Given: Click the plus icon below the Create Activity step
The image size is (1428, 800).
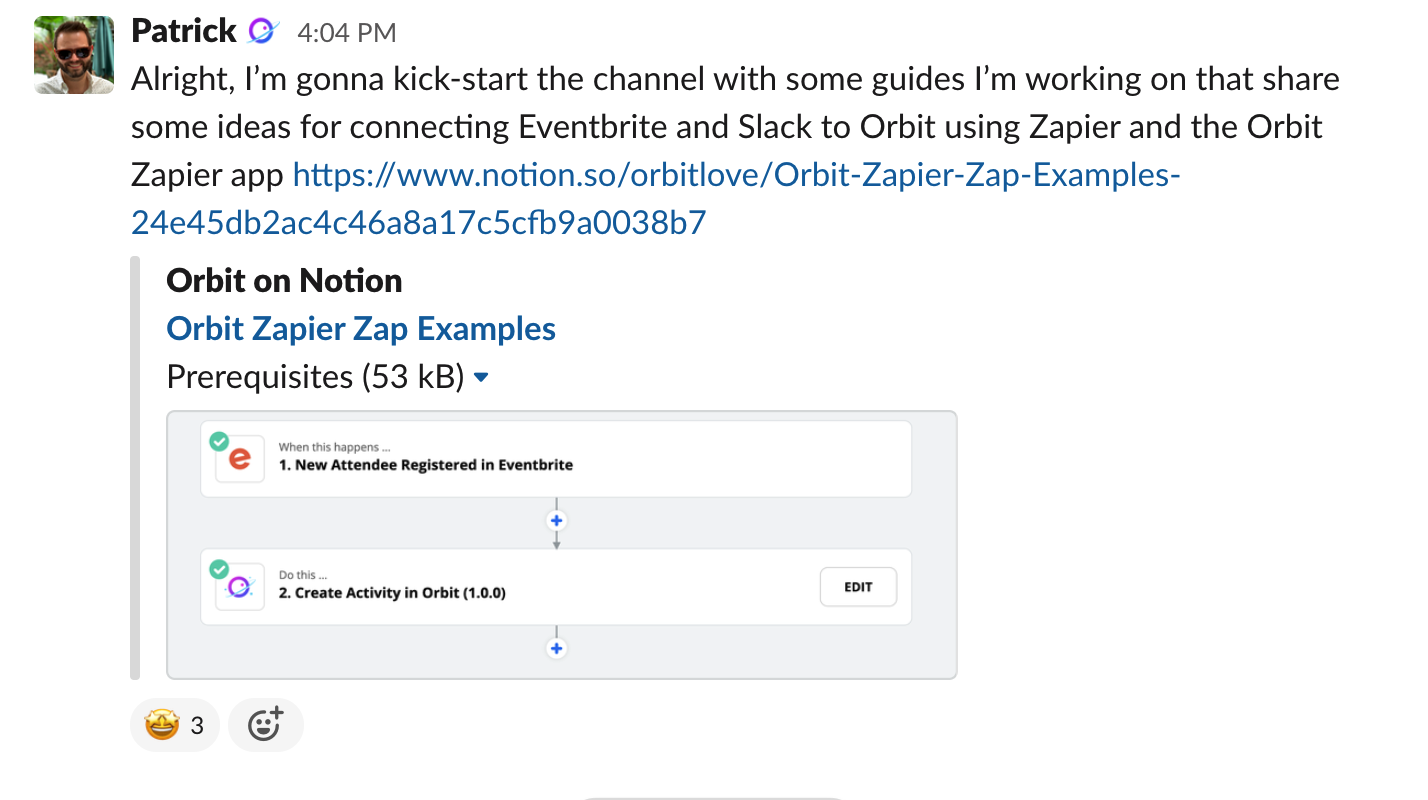Looking at the screenshot, I should click(x=556, y=648).
